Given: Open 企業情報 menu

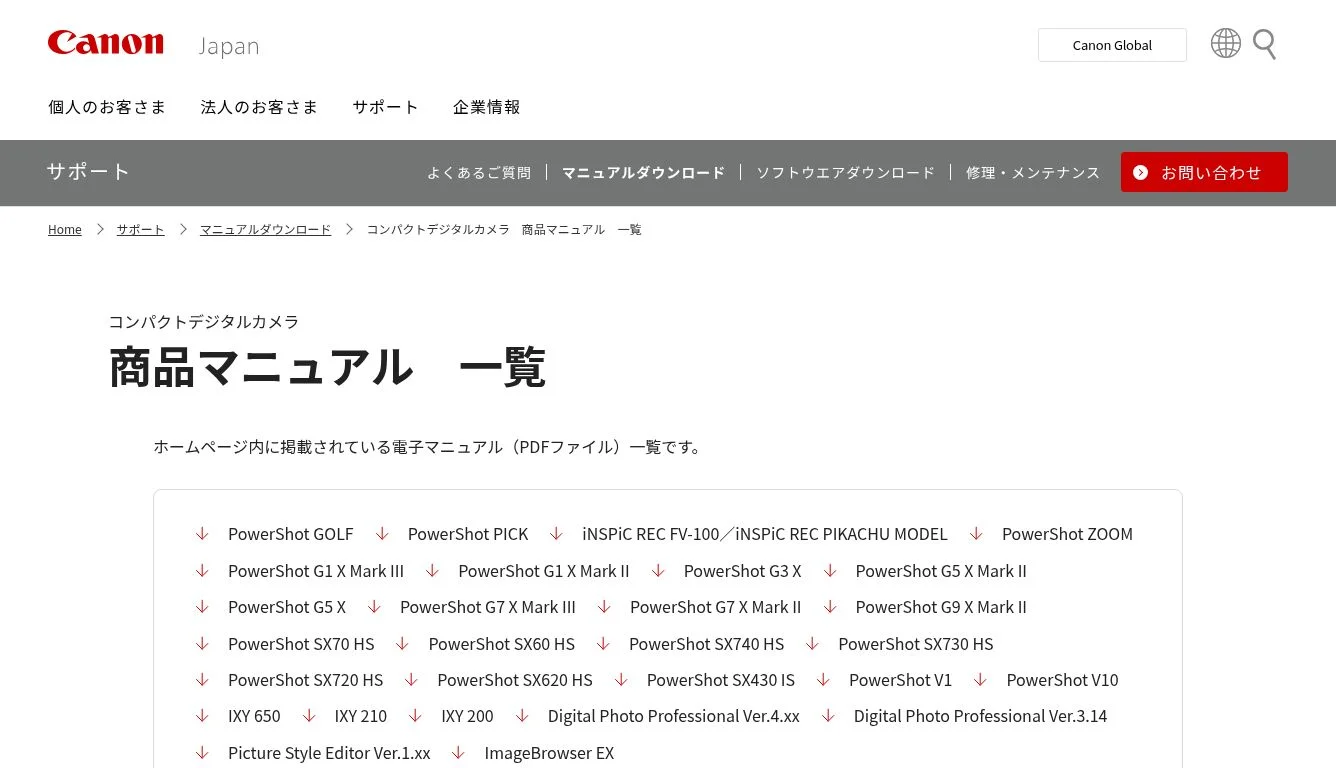Looking at the screenshot, I should (486, 107).
